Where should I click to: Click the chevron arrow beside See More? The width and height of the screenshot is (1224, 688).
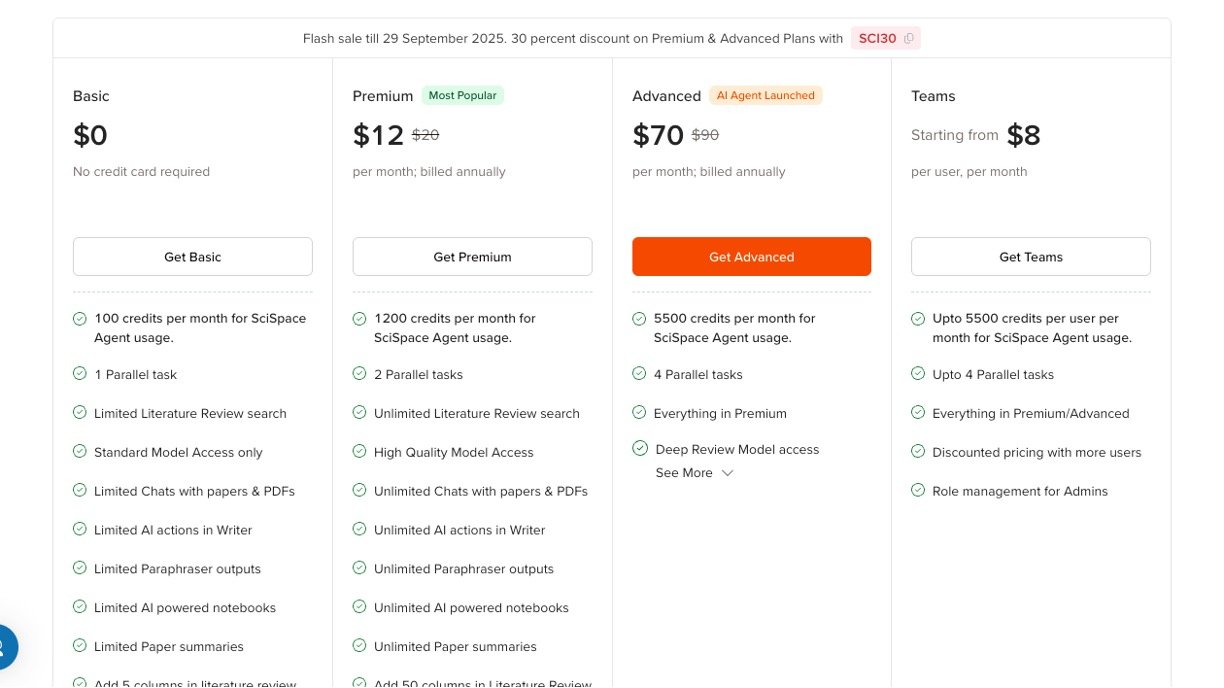[x=727, y=473]
